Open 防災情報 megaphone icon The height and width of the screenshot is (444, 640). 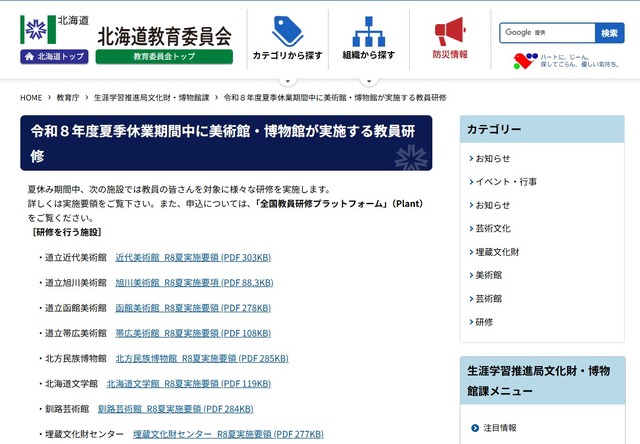tap(450, 31)
